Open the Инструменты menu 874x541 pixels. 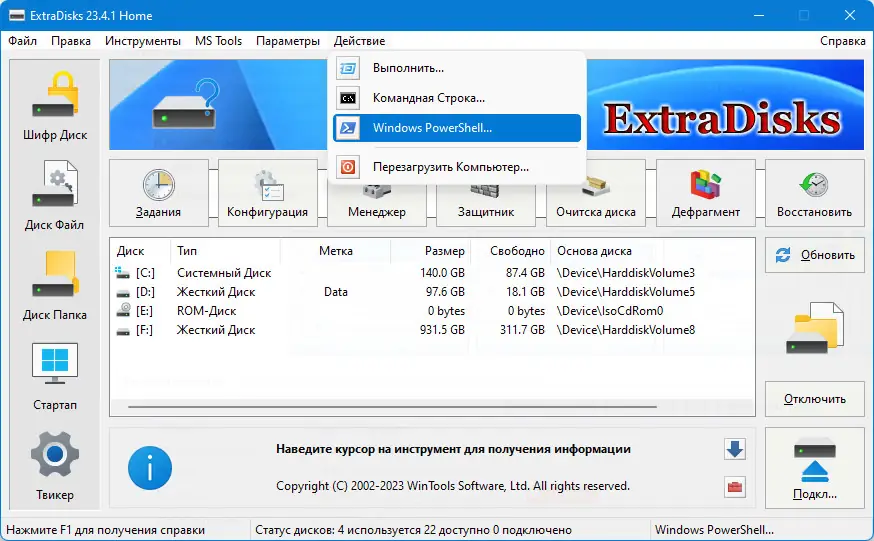tap(143, 41)
